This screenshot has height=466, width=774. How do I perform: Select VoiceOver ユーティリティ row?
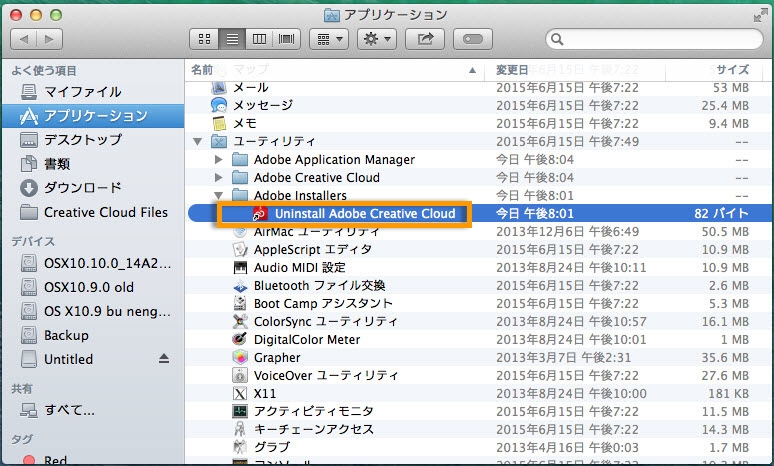pos(479,376)
